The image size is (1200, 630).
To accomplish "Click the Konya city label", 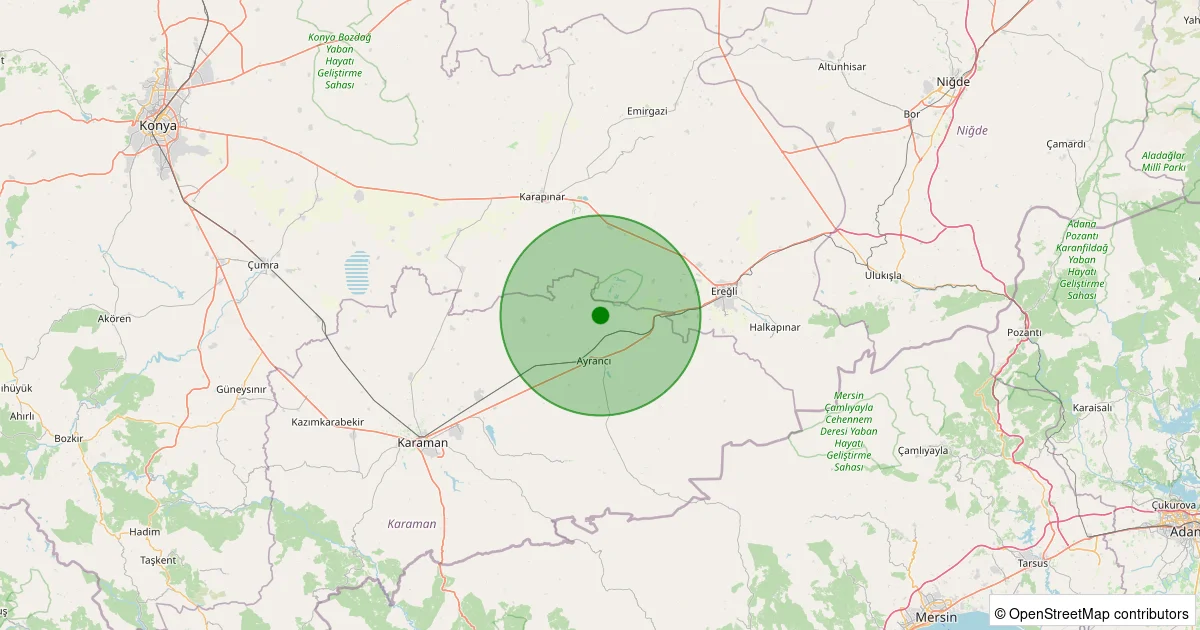I will tap(158, 126).
